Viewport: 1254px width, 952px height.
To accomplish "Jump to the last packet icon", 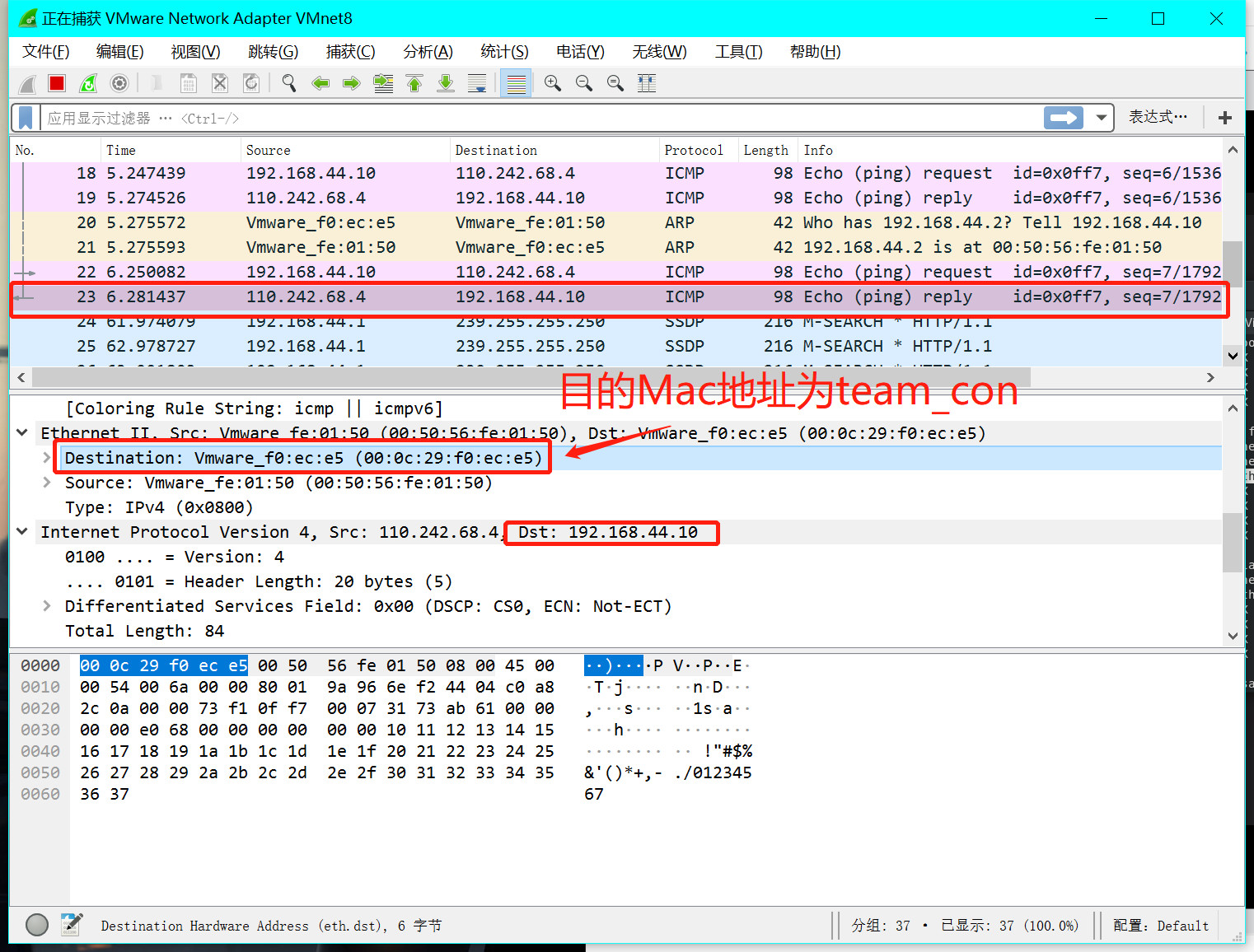I will click(x=446, y=82).
